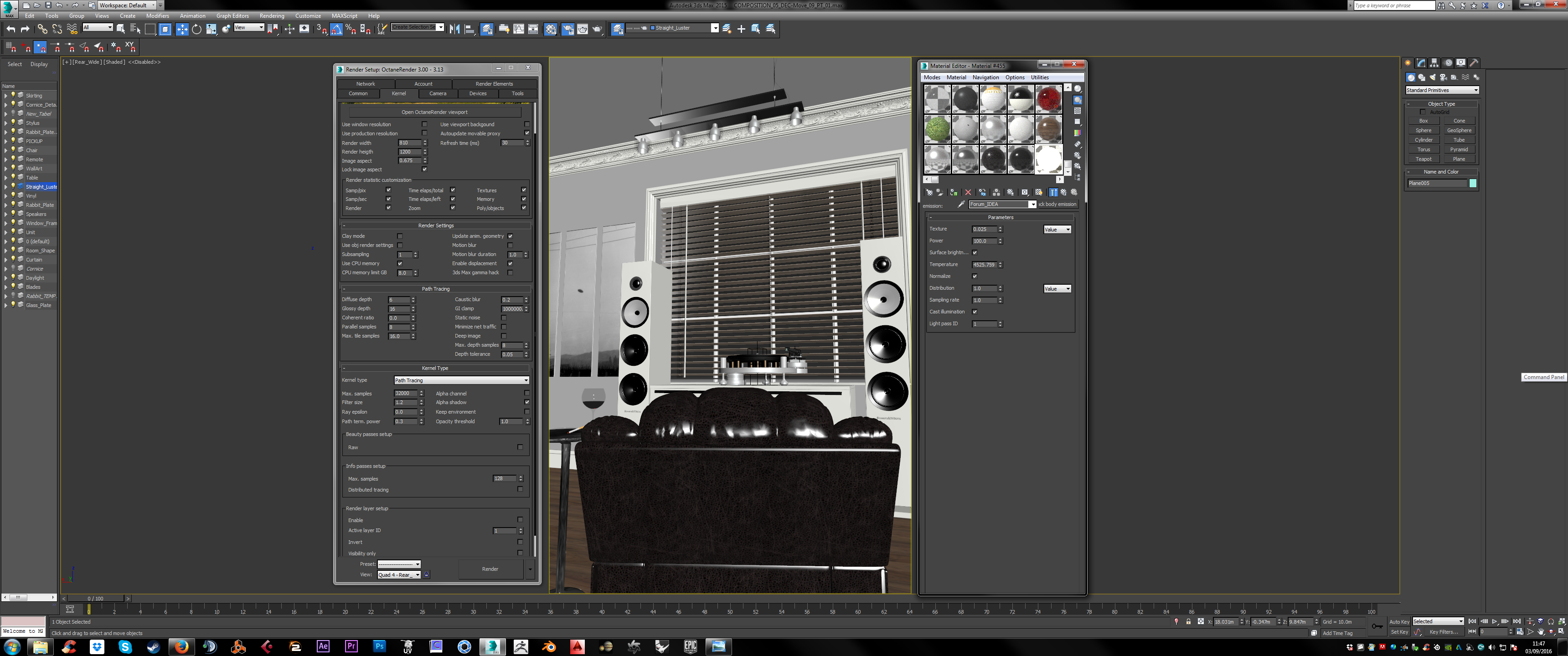The height and width of the screenshot is (656, 1568).
Task: Uncheck Cast illumination in material parameters
Action: coord(975,312)
